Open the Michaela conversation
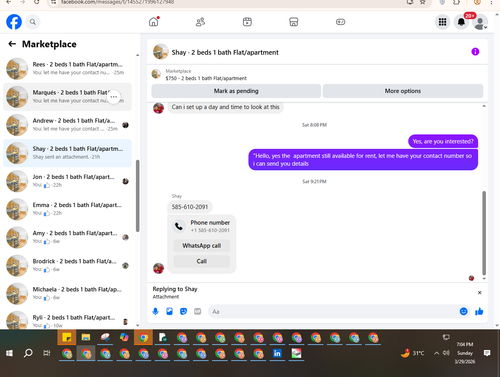This screenshot has width=500, height=377. click(67, 293)
